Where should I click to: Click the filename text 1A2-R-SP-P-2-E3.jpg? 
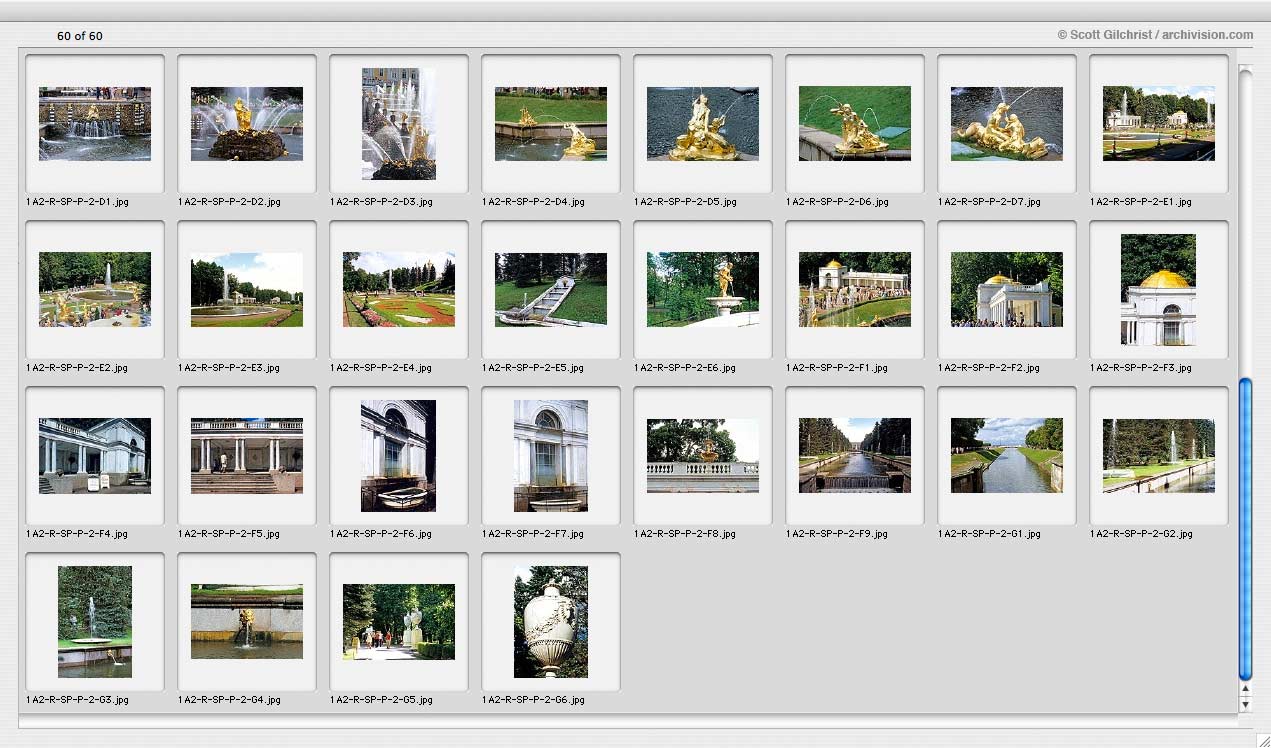pos(229,368)
